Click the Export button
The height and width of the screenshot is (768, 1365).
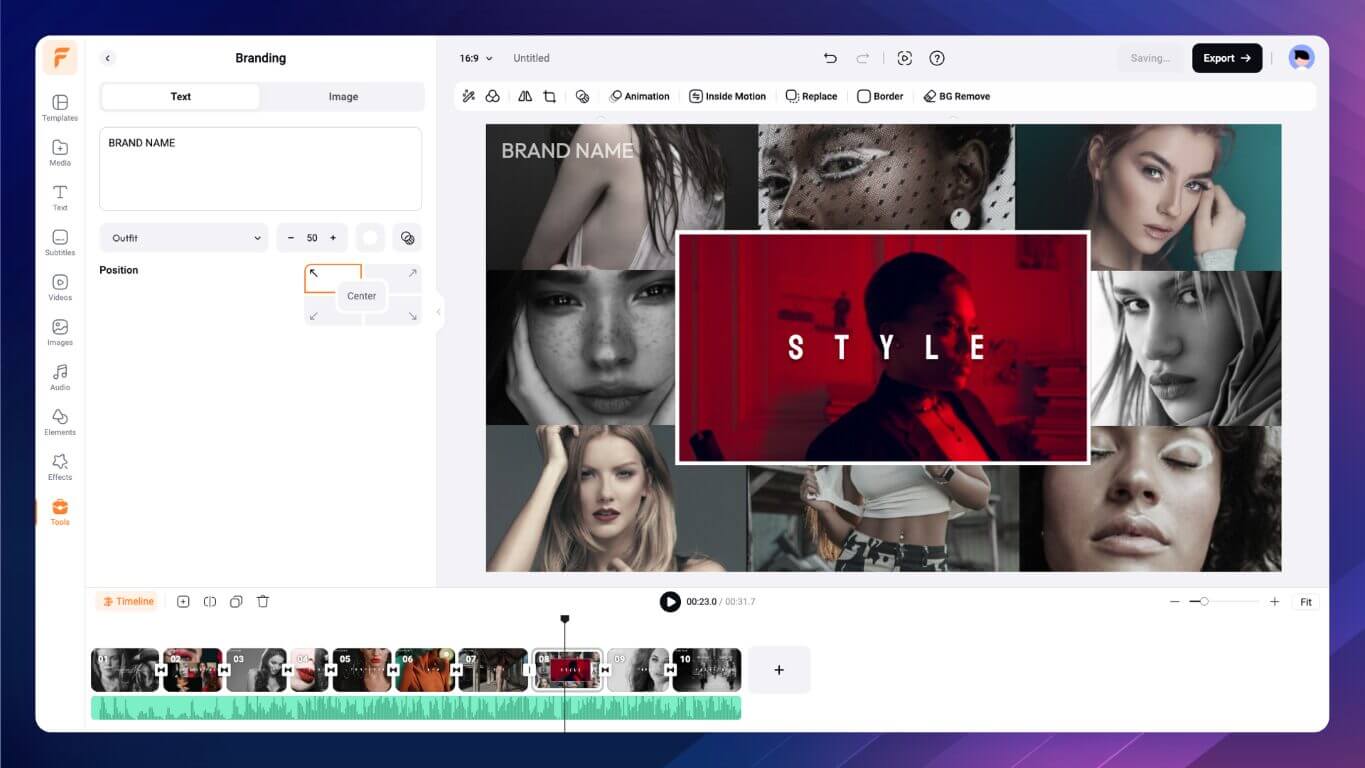tap(1226, 58)
